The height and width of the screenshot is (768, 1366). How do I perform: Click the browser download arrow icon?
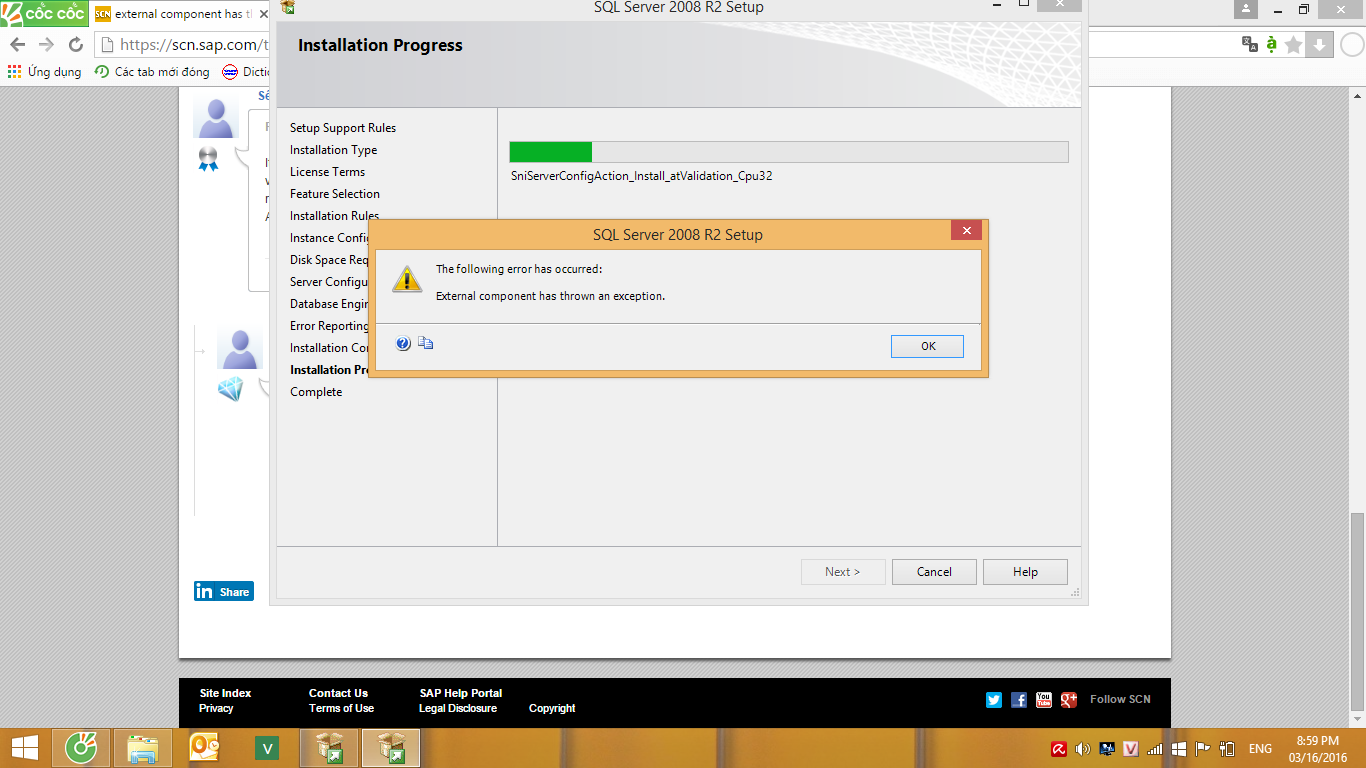tap(1319, 44)
